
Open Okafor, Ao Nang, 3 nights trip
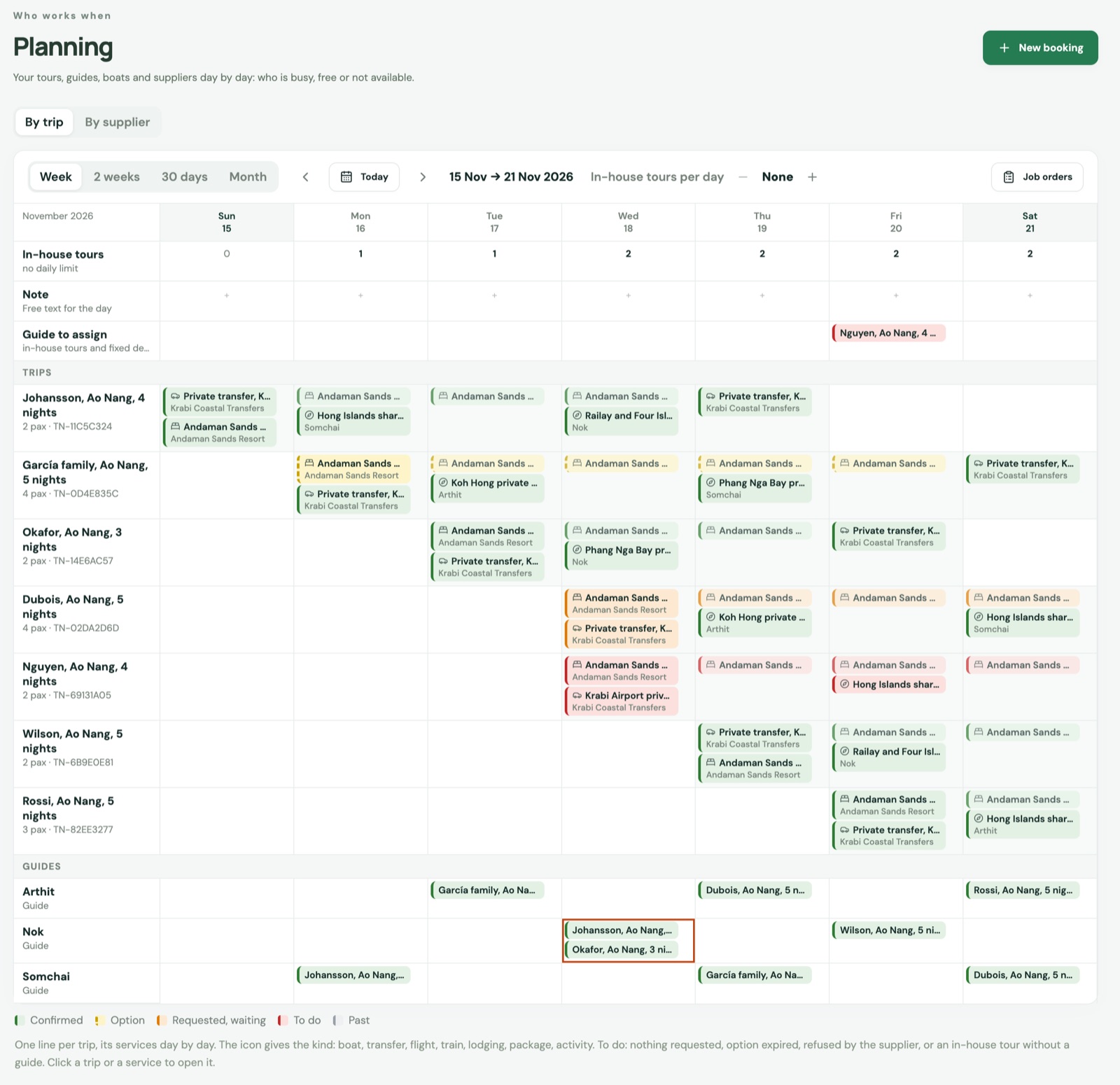87,546
